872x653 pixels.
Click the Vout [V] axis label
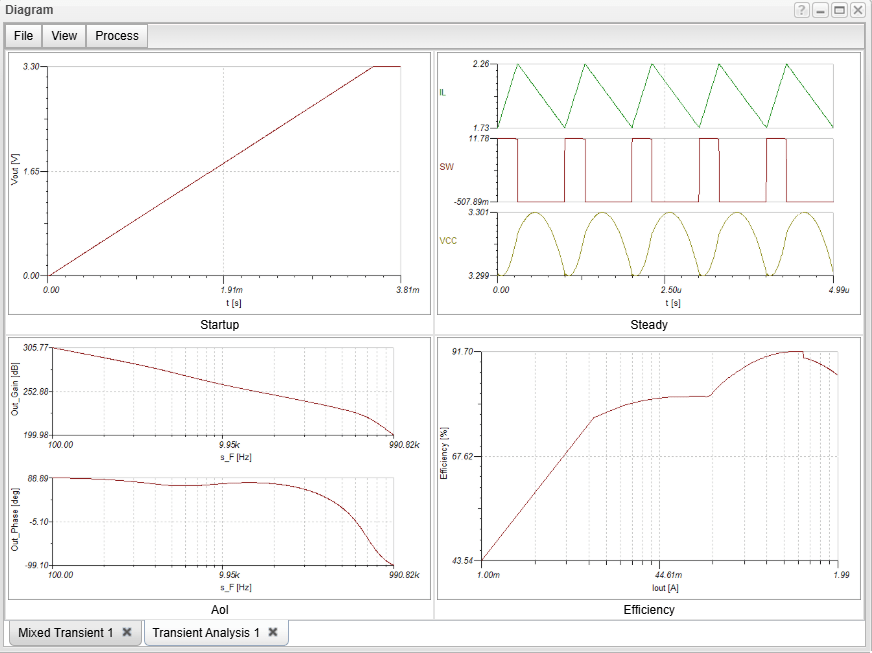point(14,171)
